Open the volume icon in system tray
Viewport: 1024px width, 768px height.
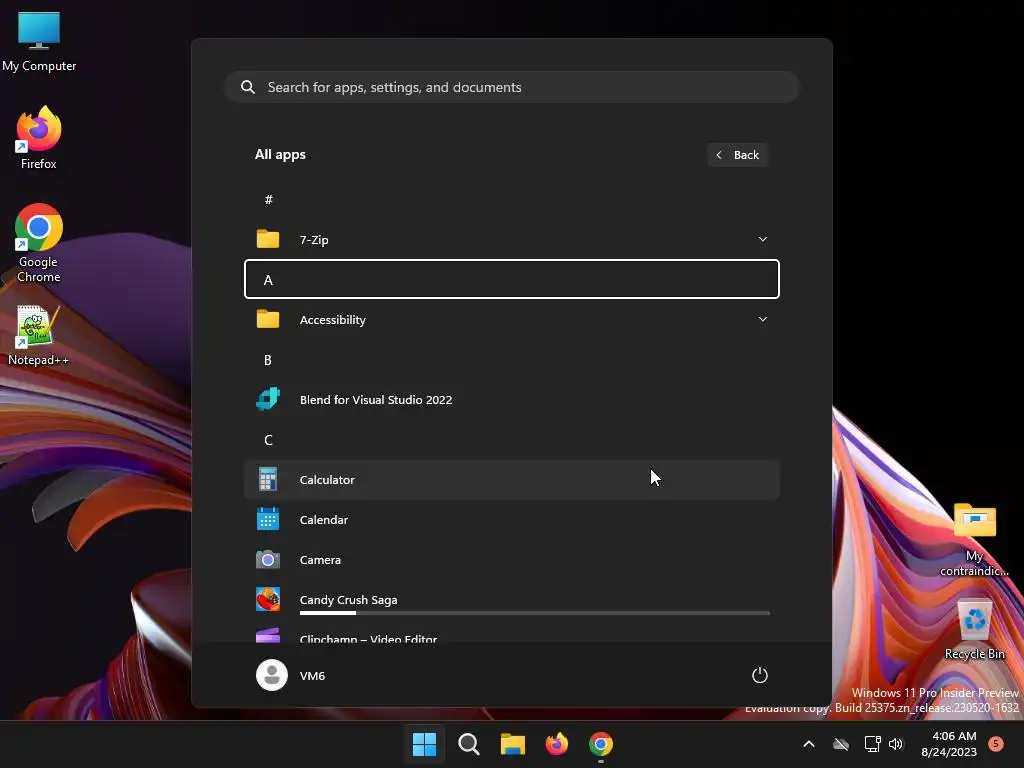[896, 744]
